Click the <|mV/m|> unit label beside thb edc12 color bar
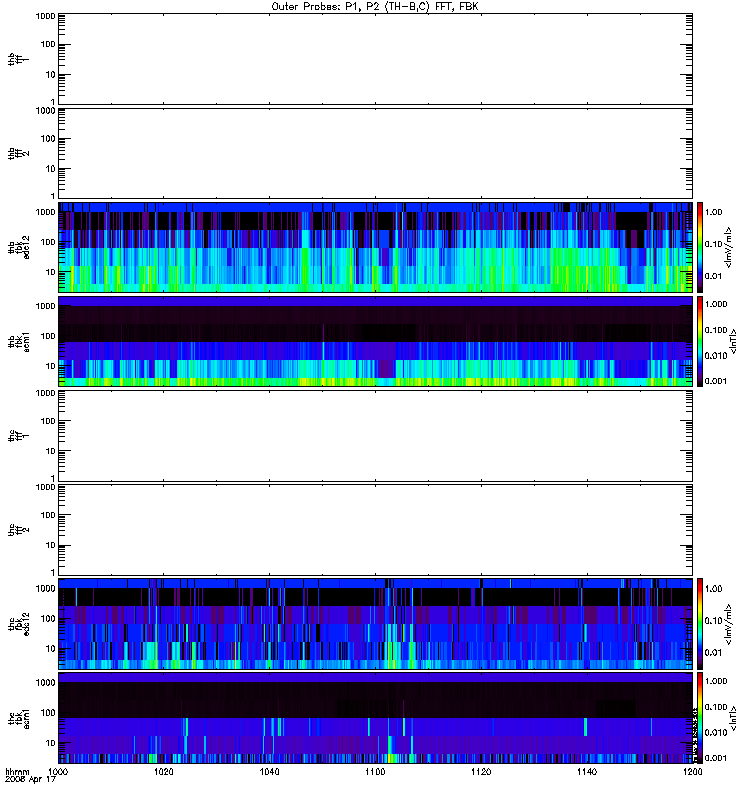This screenshot has height=800, width=750. (728, 247)
